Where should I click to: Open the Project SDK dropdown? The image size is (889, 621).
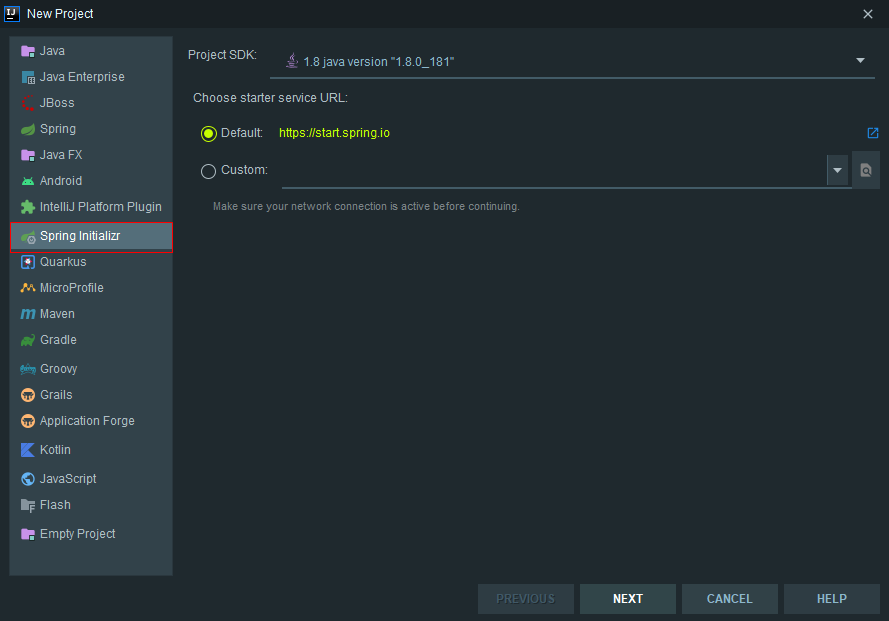pyautogui.click(x=573, y=62)
